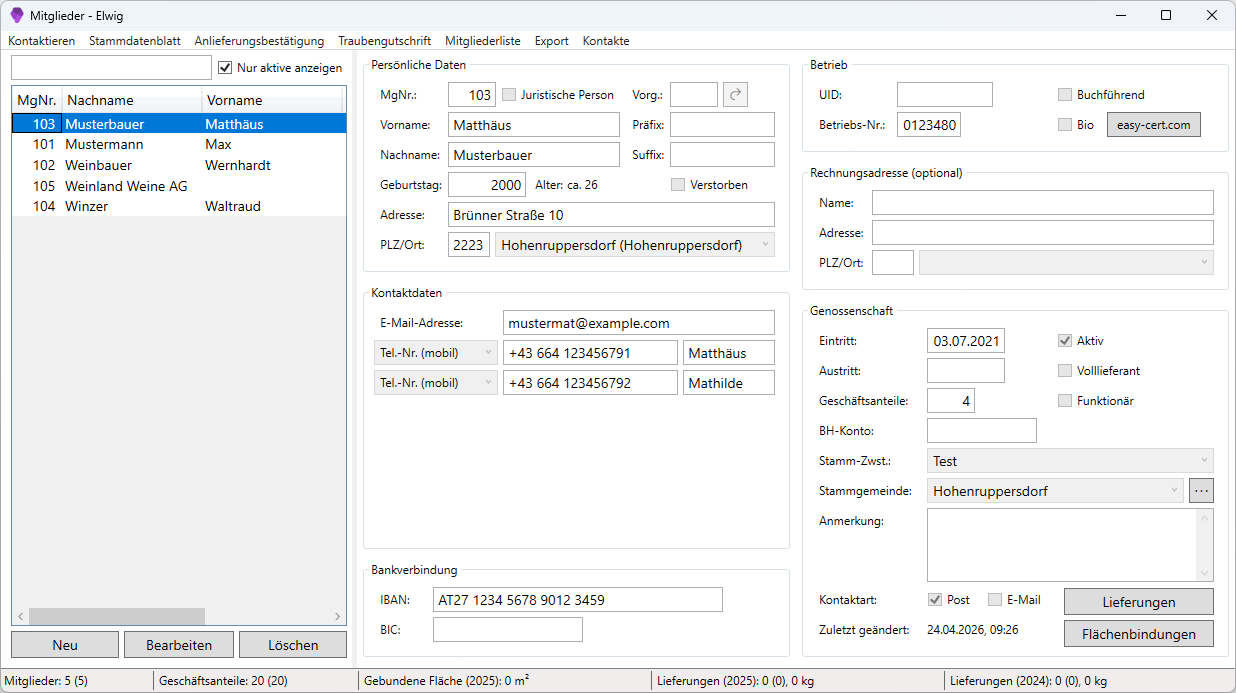Open the Stammgemeinde details ellipsis button
Image resolution: width=1236 pixels, height=693 pixels.
pos(1201,491)
